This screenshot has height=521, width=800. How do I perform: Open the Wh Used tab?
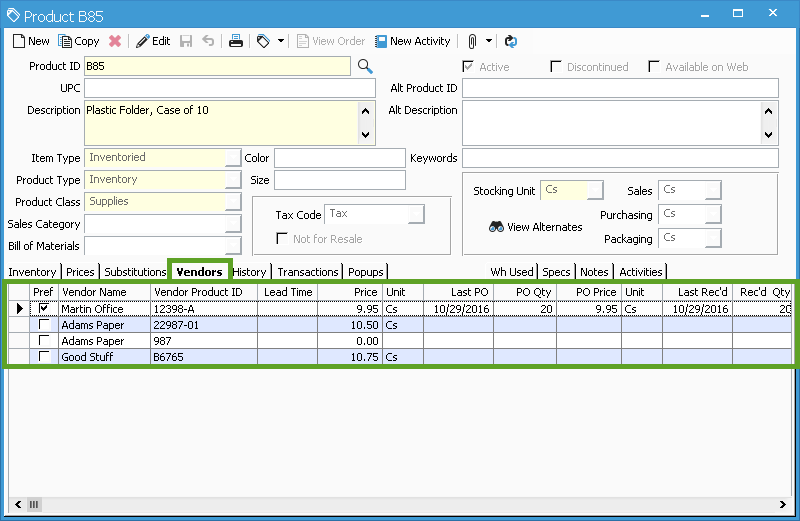(512, 272)
